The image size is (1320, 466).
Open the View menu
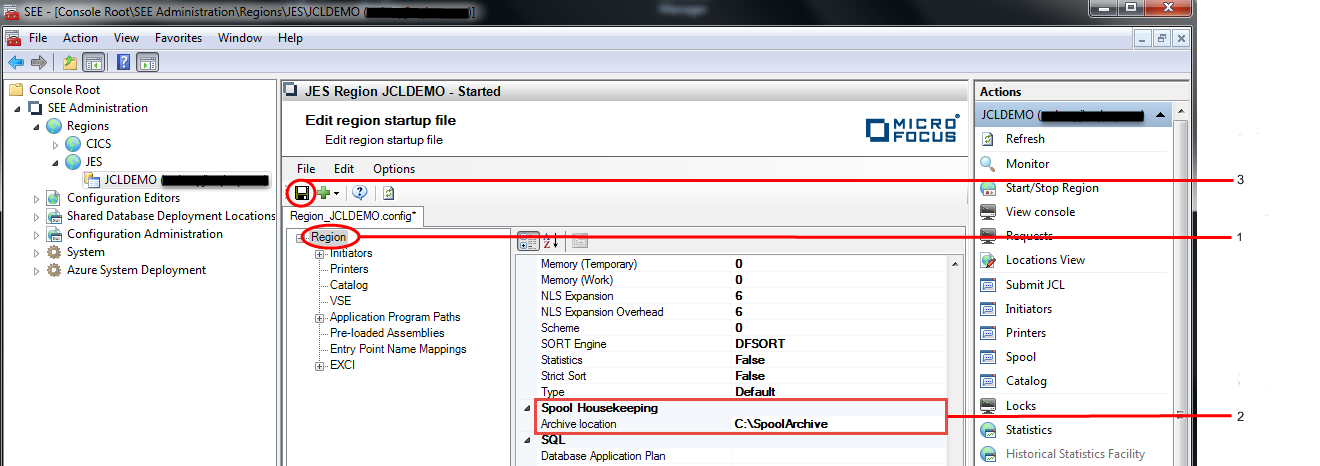[x=126, y=38]
